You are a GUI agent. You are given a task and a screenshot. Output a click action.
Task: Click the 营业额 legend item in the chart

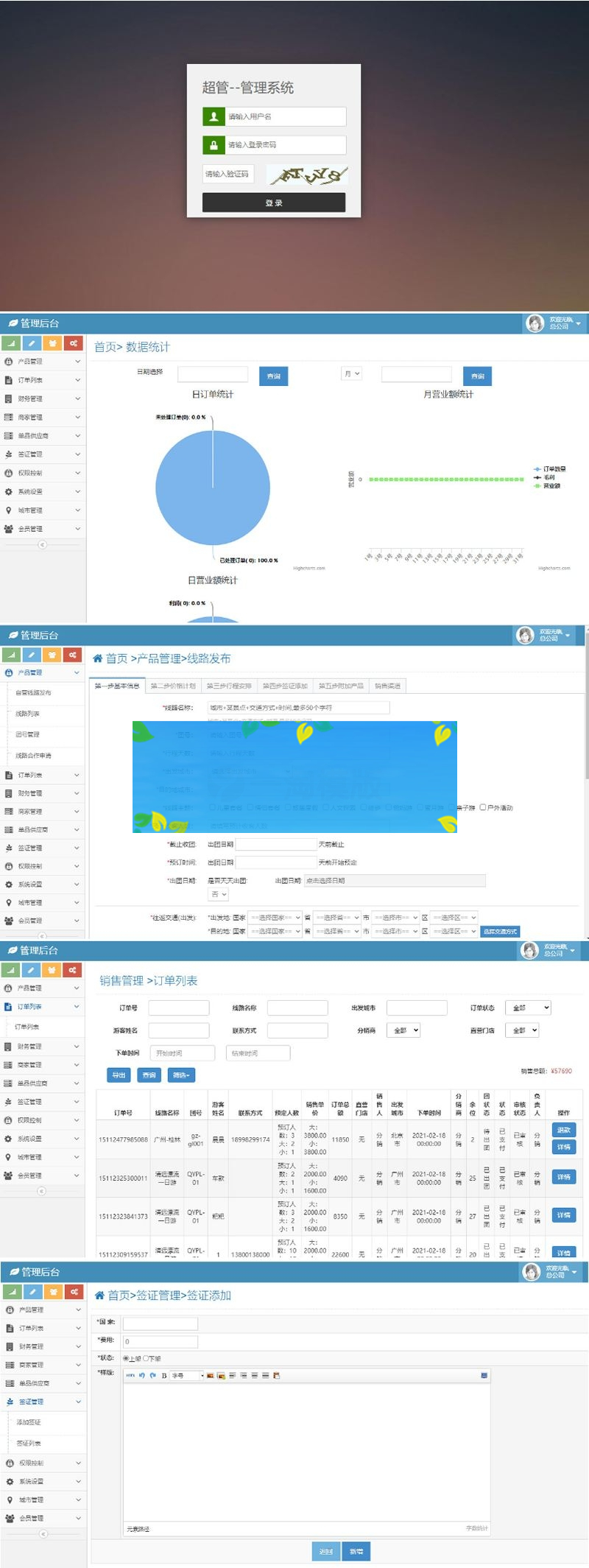[x=551, y=486]
